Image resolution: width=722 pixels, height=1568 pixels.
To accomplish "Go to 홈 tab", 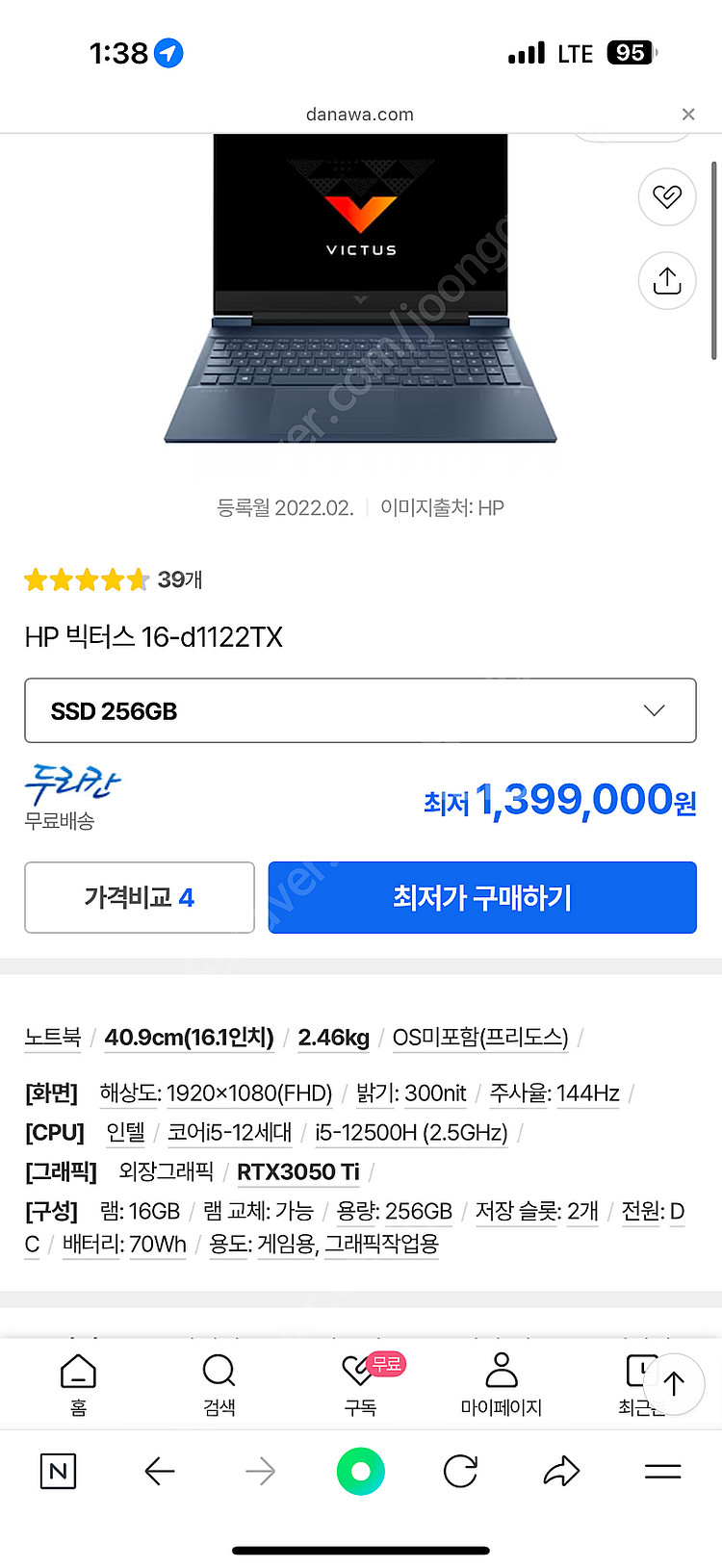I will click(78, 1384).
